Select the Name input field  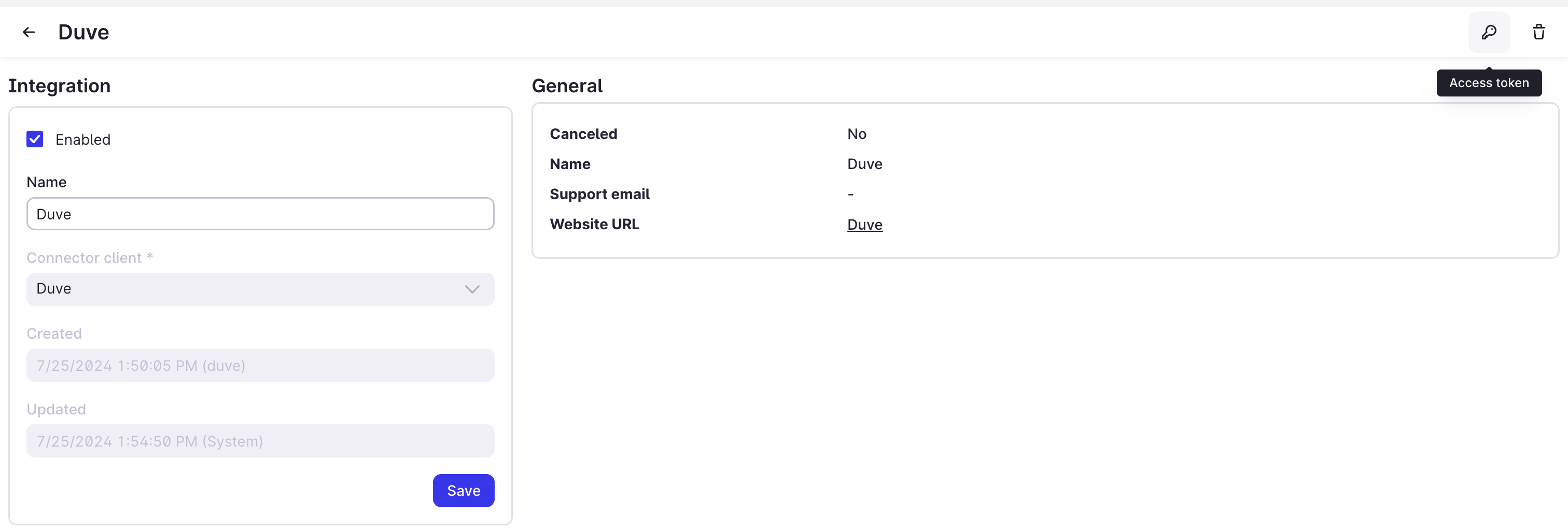[260, 214]
